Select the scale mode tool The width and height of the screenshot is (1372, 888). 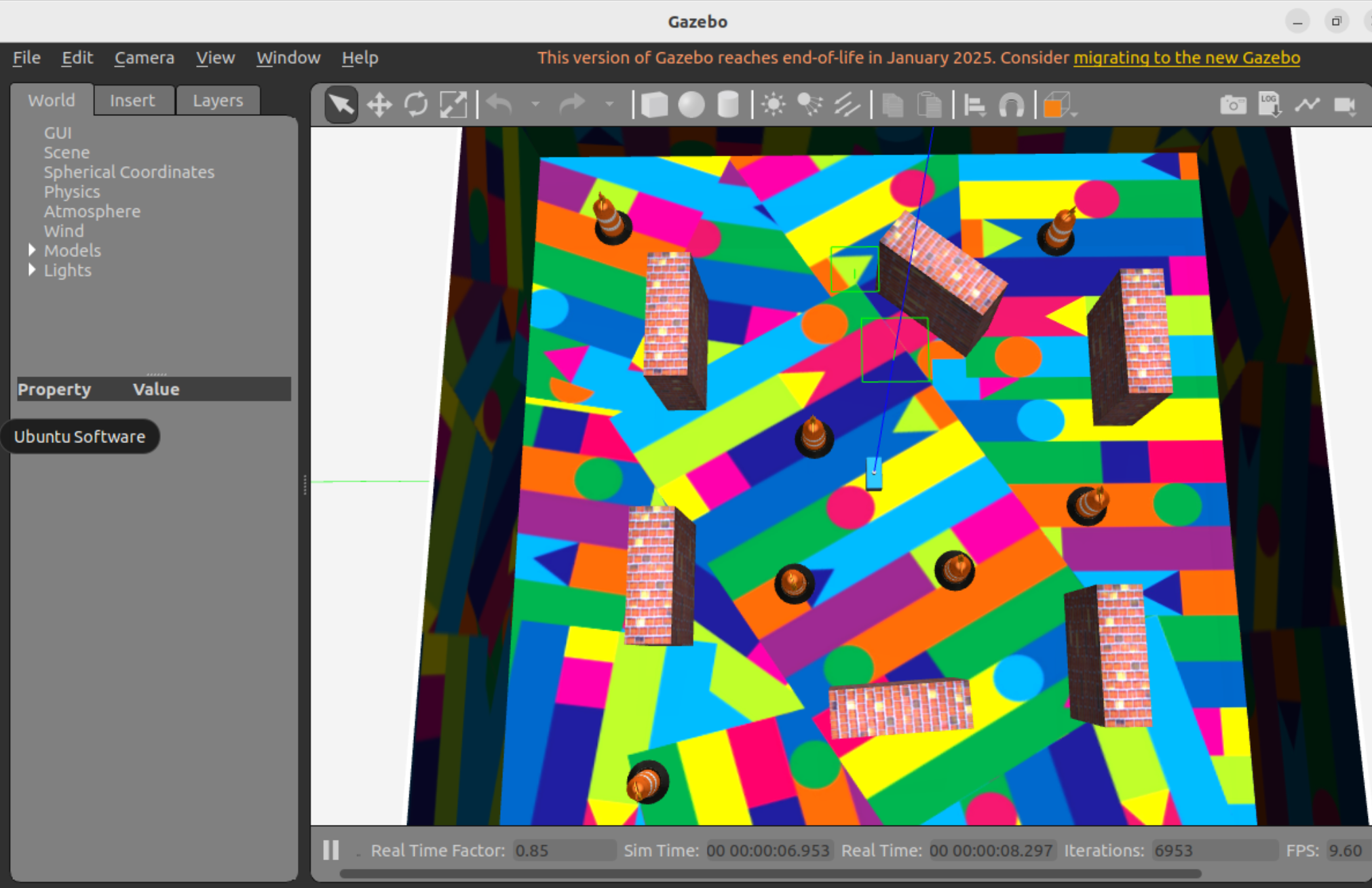coord(453,105)
